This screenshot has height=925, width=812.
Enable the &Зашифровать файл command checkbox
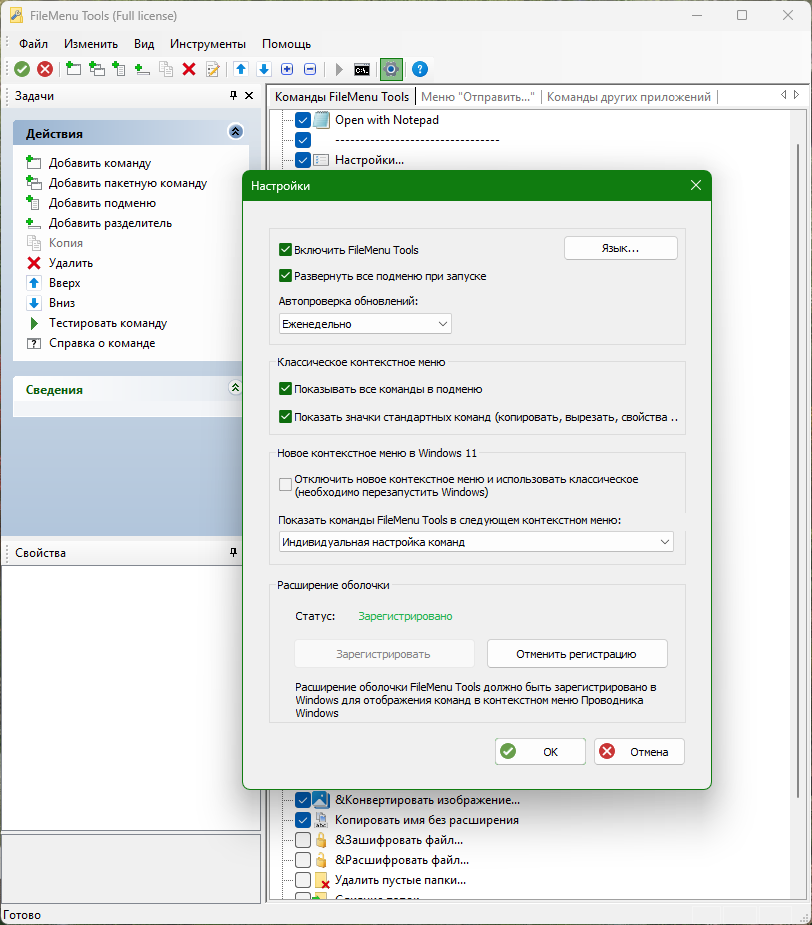point(303,840)
